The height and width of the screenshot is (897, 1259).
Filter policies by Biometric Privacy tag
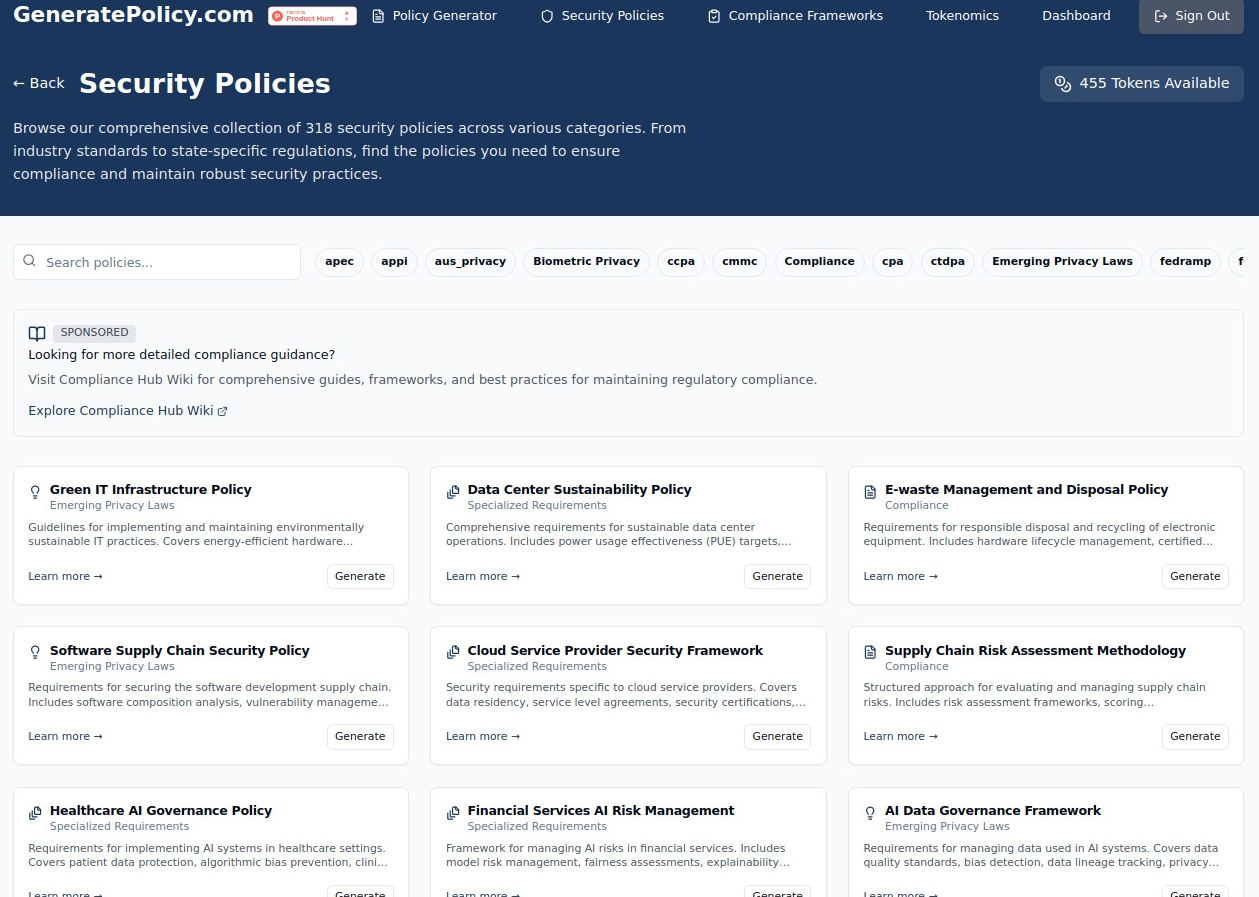click(586, 262)
